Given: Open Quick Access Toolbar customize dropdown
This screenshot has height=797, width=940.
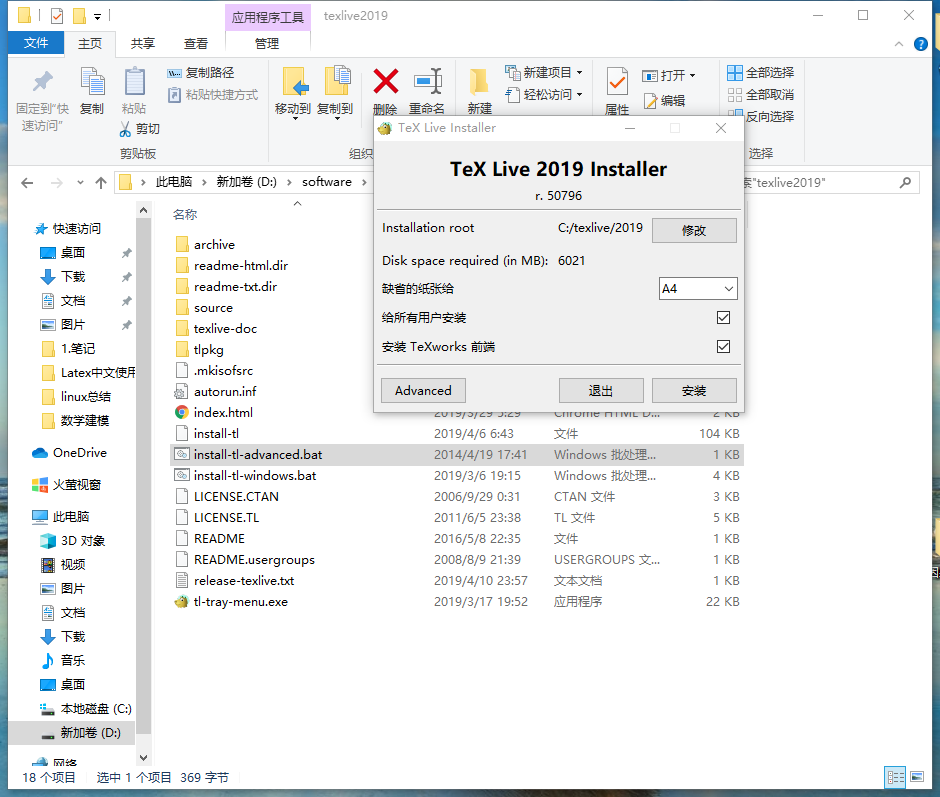Looking at the screenshot, I should point(97,16).
